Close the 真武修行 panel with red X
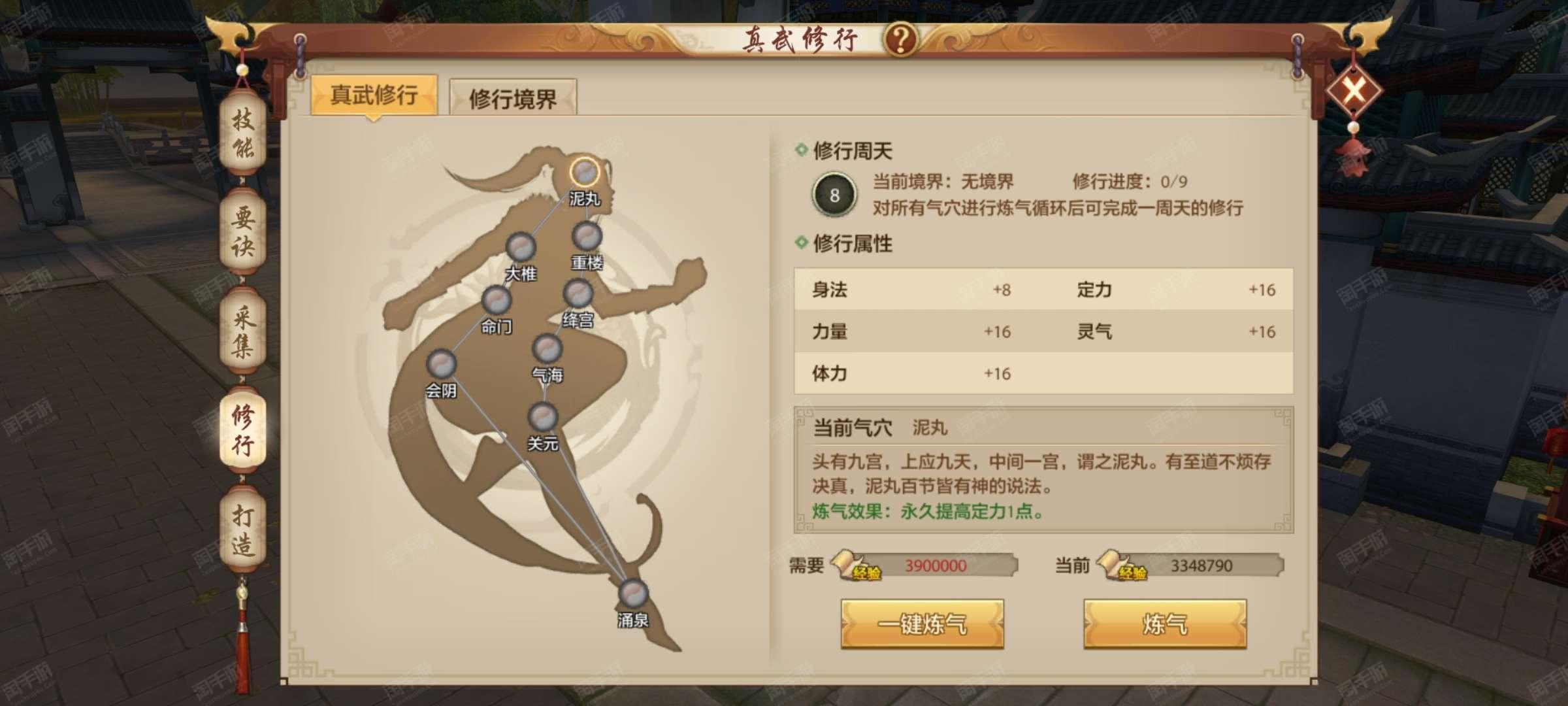This screenshot has width=1568, height=706. click(1354, 90)
